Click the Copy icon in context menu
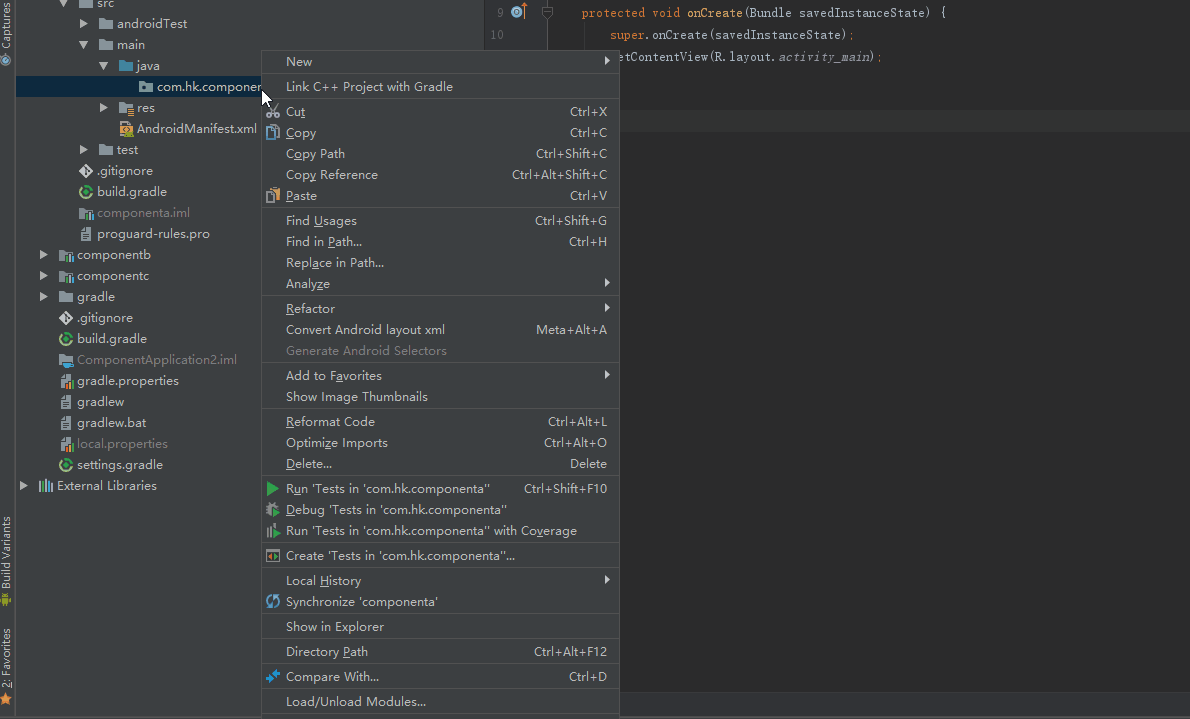 pos(272,133)
